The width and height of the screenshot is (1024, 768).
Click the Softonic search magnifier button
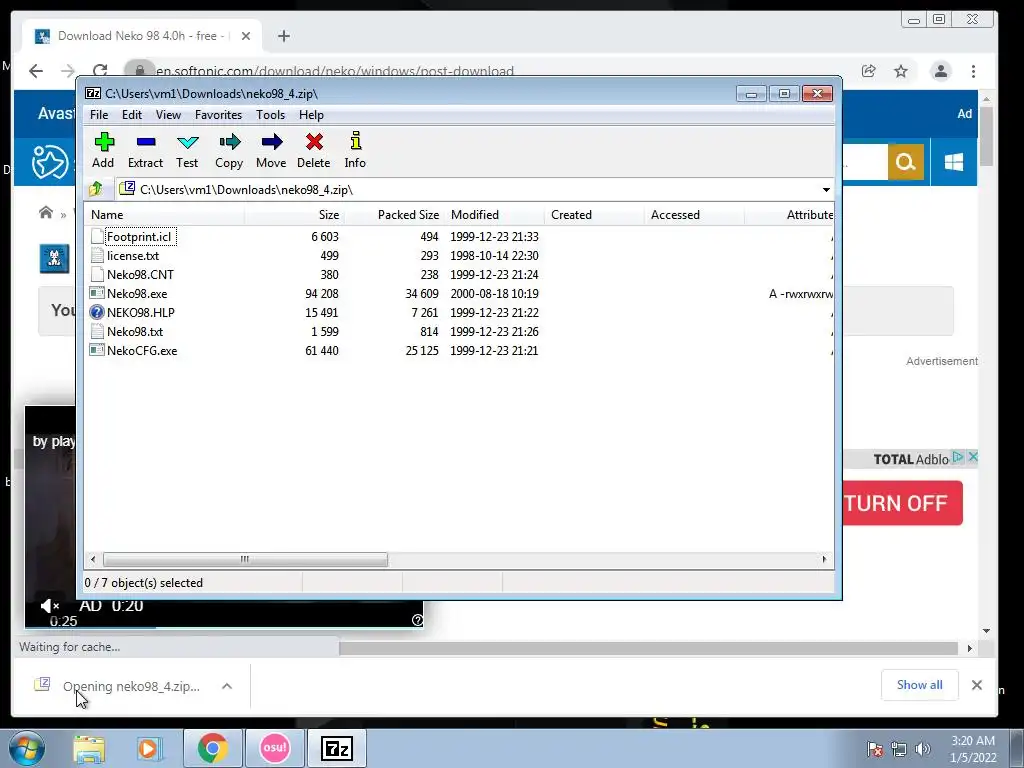coord(905,161)
